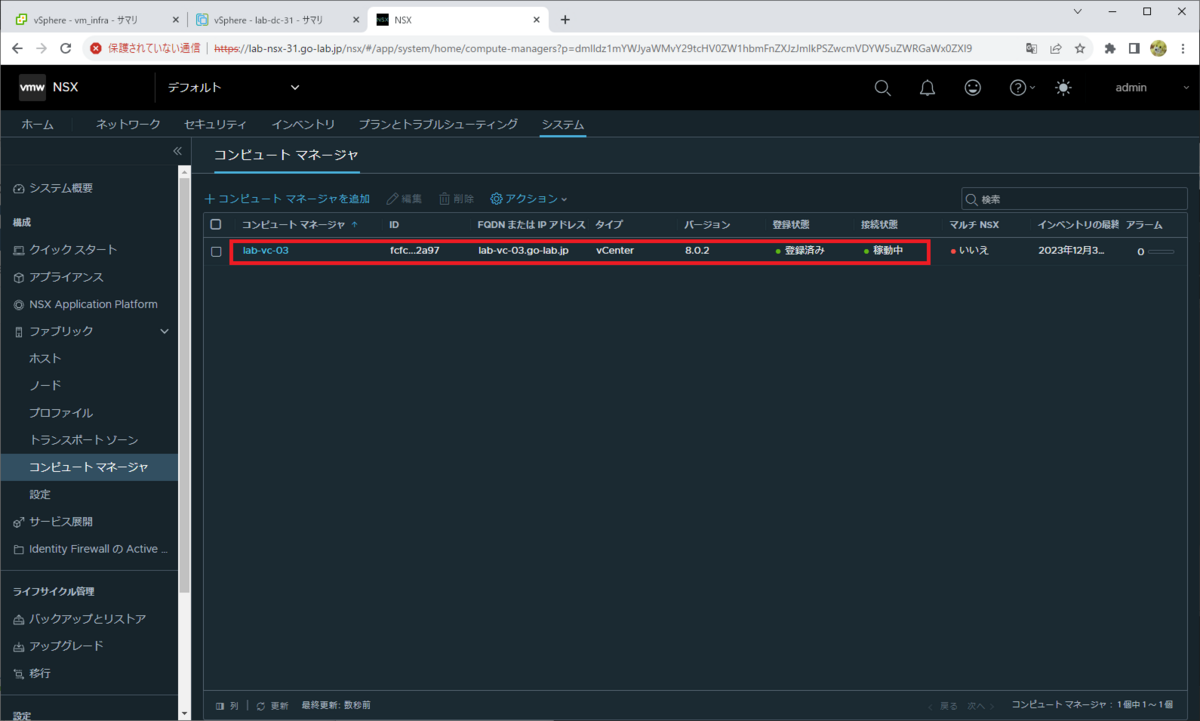Switch to the セキュリティ tab
1200x721 pixels.
point(215,124)
